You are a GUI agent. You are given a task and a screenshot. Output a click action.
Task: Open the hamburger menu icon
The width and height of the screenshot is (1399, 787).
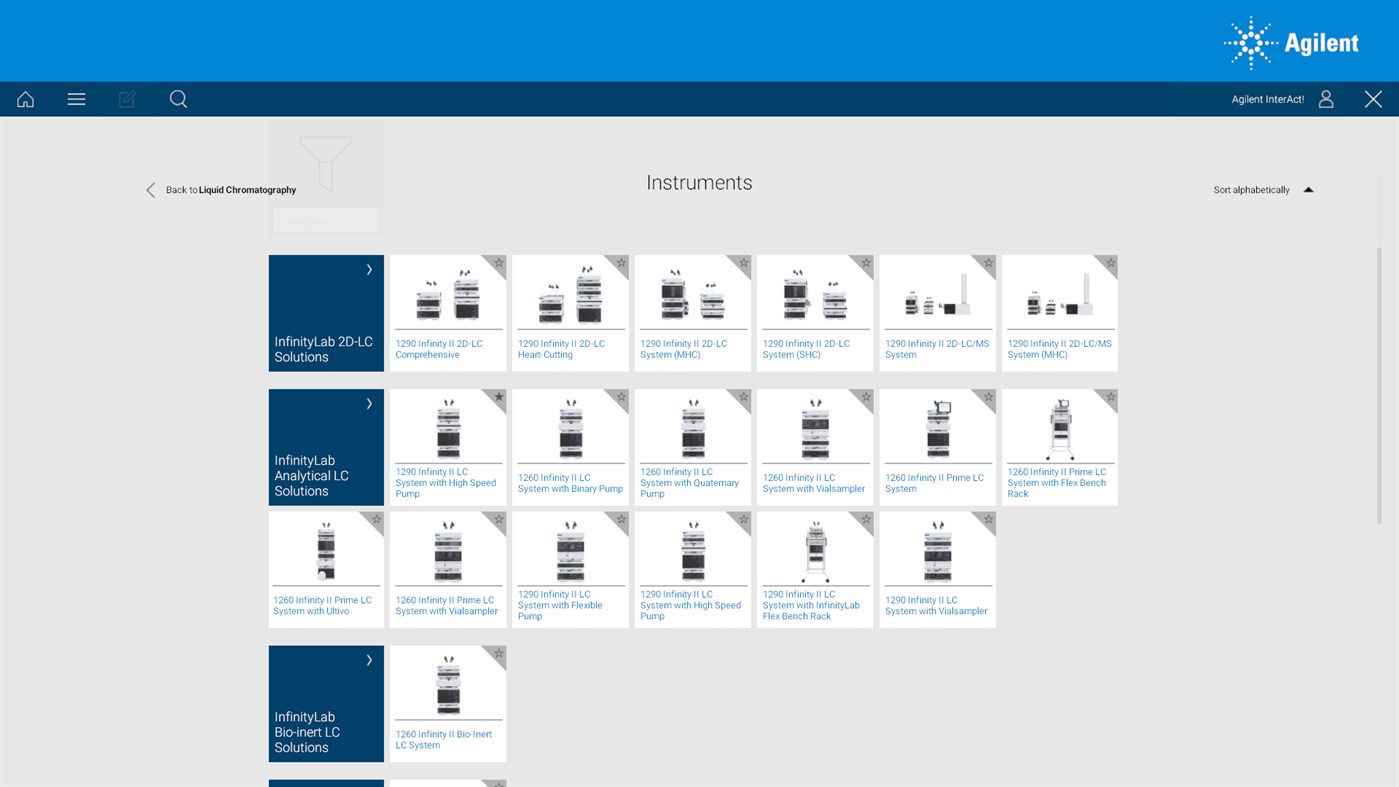(x=76, y=99)
